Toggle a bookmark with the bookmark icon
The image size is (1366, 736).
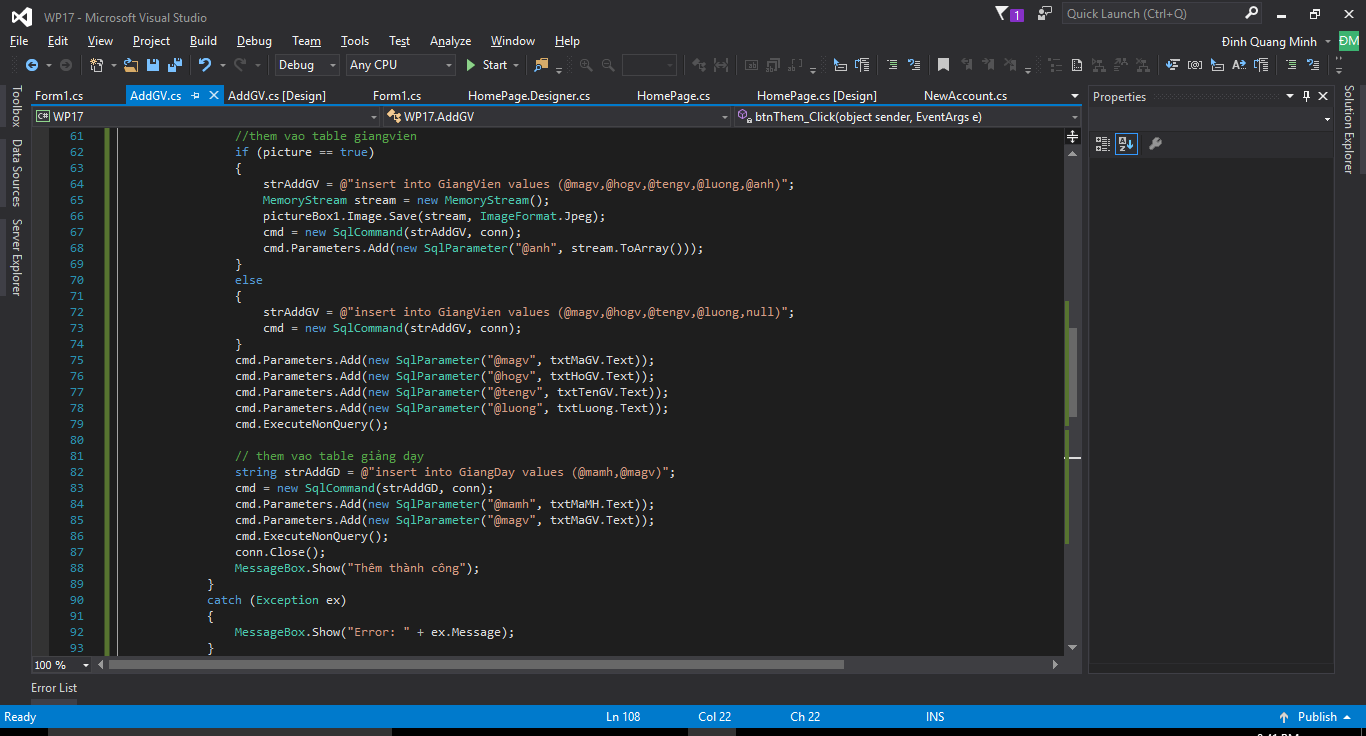pyautogui.click(x=943, y=65)
